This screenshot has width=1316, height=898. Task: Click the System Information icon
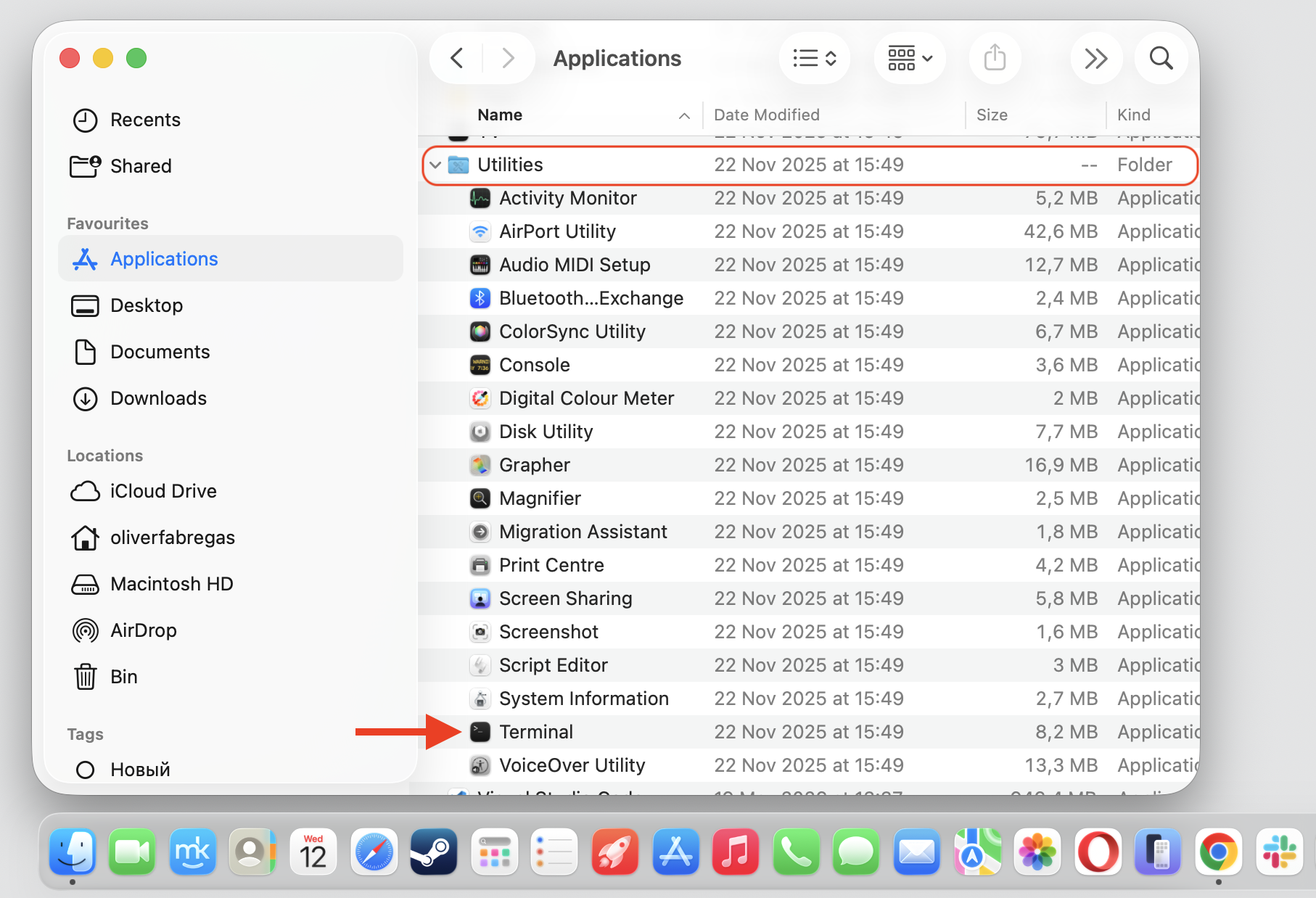[480, 699]
